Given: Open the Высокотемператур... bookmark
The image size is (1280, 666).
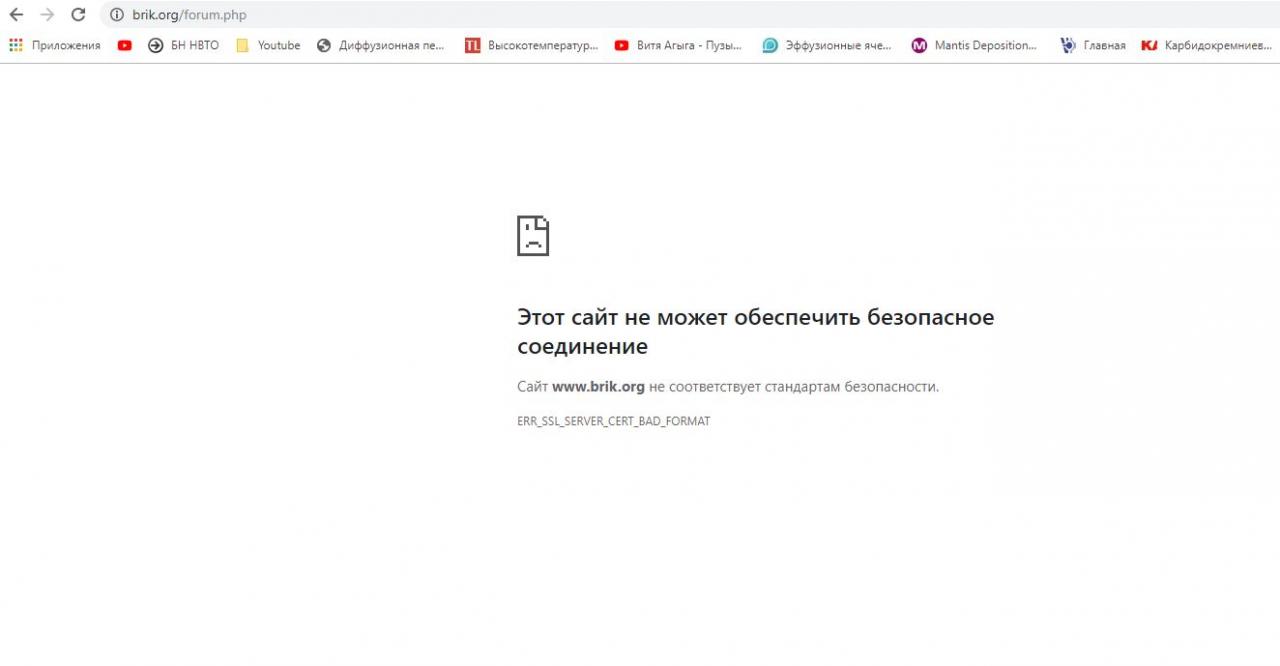Looking at the screenshot, I should 531,45.
